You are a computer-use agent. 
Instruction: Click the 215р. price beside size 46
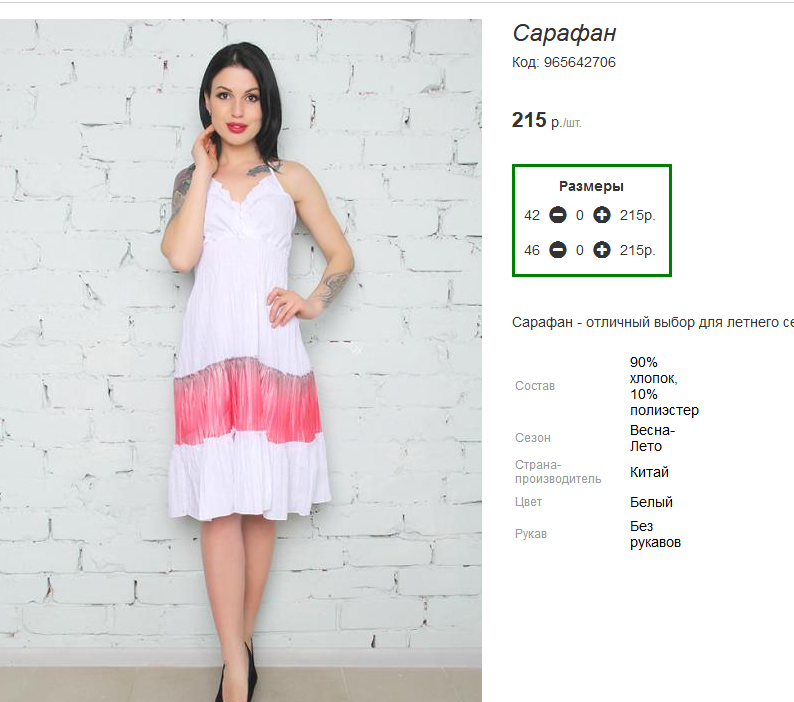point(637,250)
